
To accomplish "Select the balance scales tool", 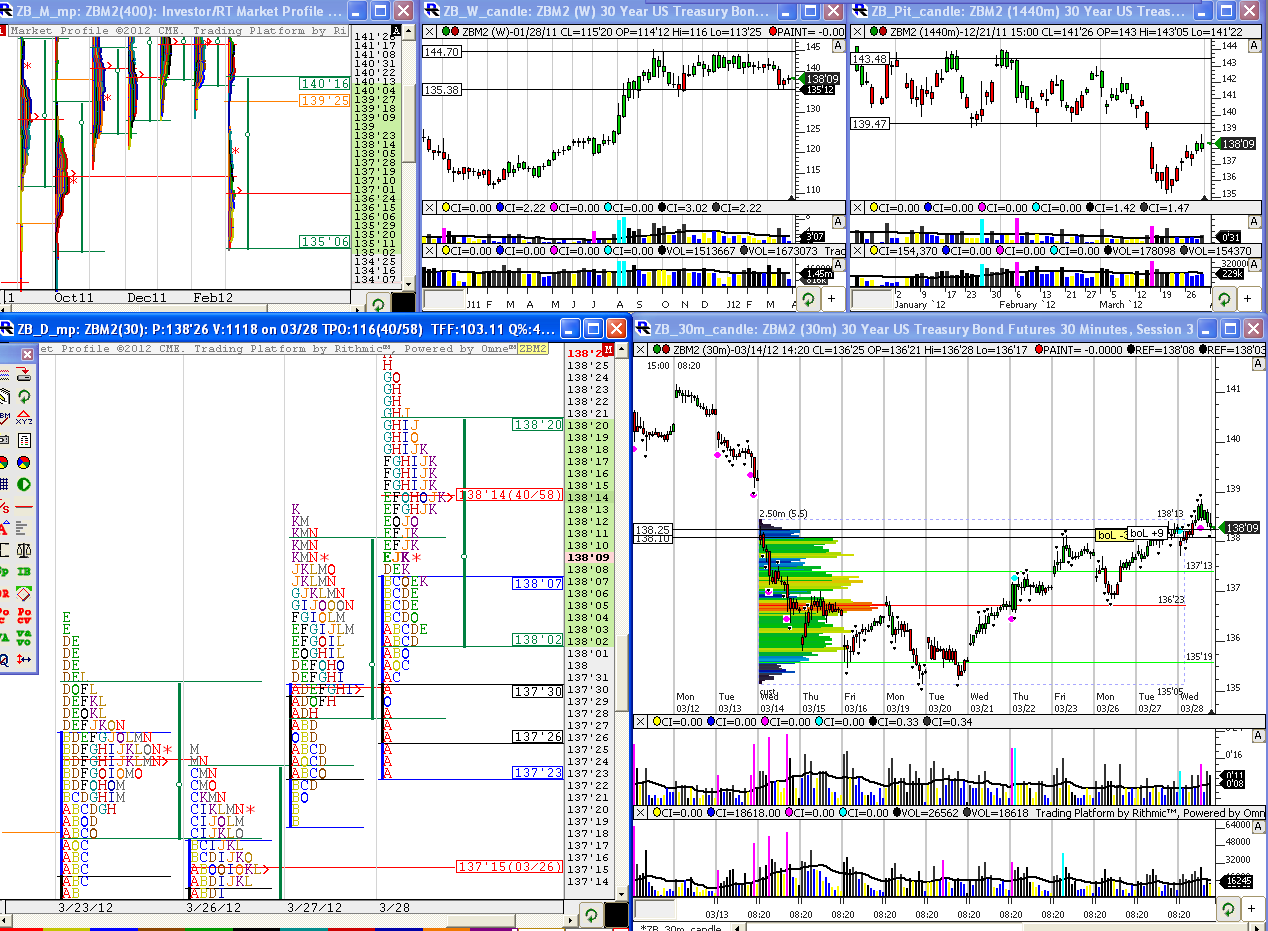I will pos(24,550).
